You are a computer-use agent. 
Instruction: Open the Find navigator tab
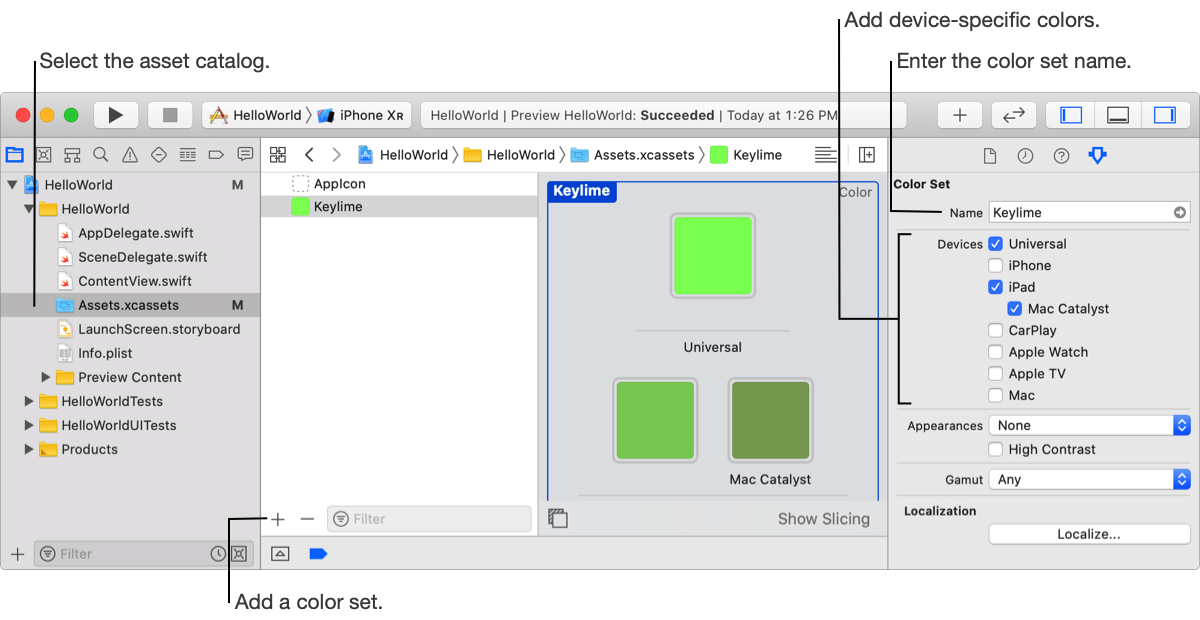100,155
